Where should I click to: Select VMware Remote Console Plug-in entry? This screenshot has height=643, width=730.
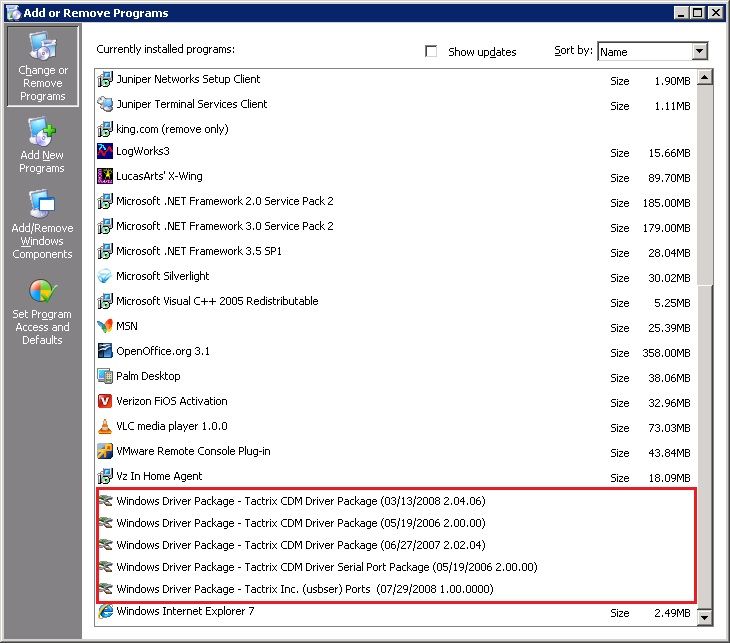coord(193,451)
